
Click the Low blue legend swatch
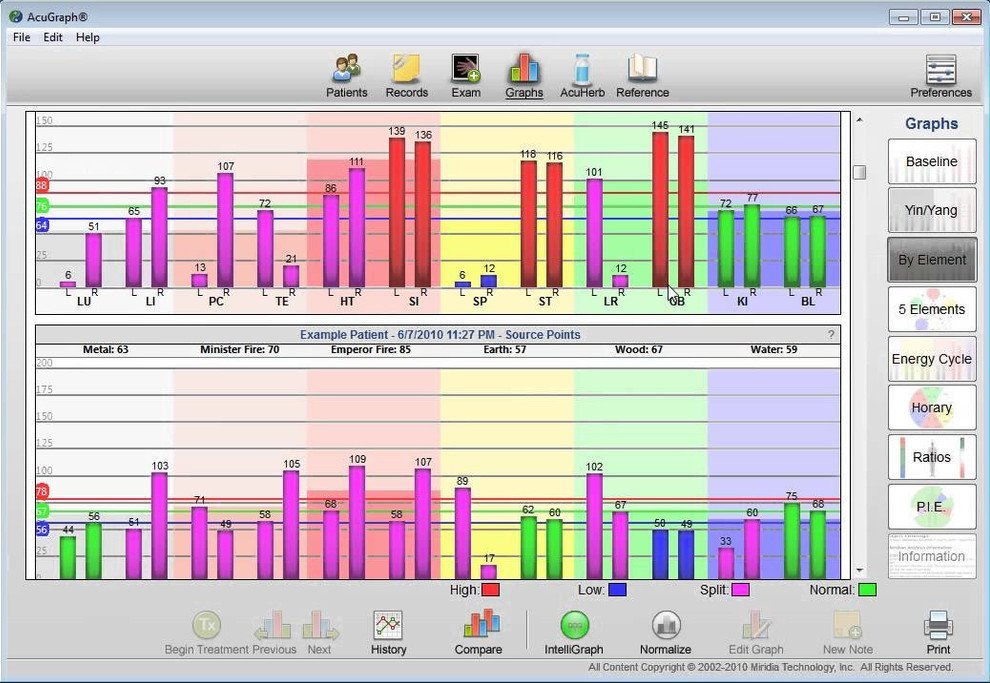(617, 590)
